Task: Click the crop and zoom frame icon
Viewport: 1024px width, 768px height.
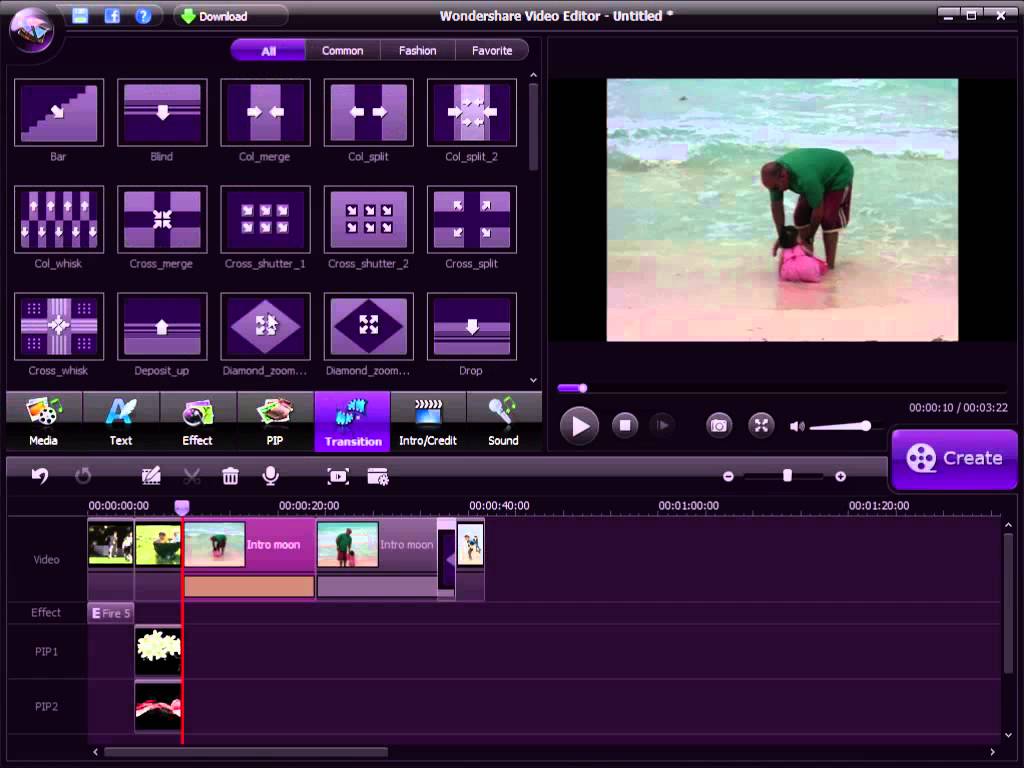Action: pyautogui.click(x=338, y=476)
